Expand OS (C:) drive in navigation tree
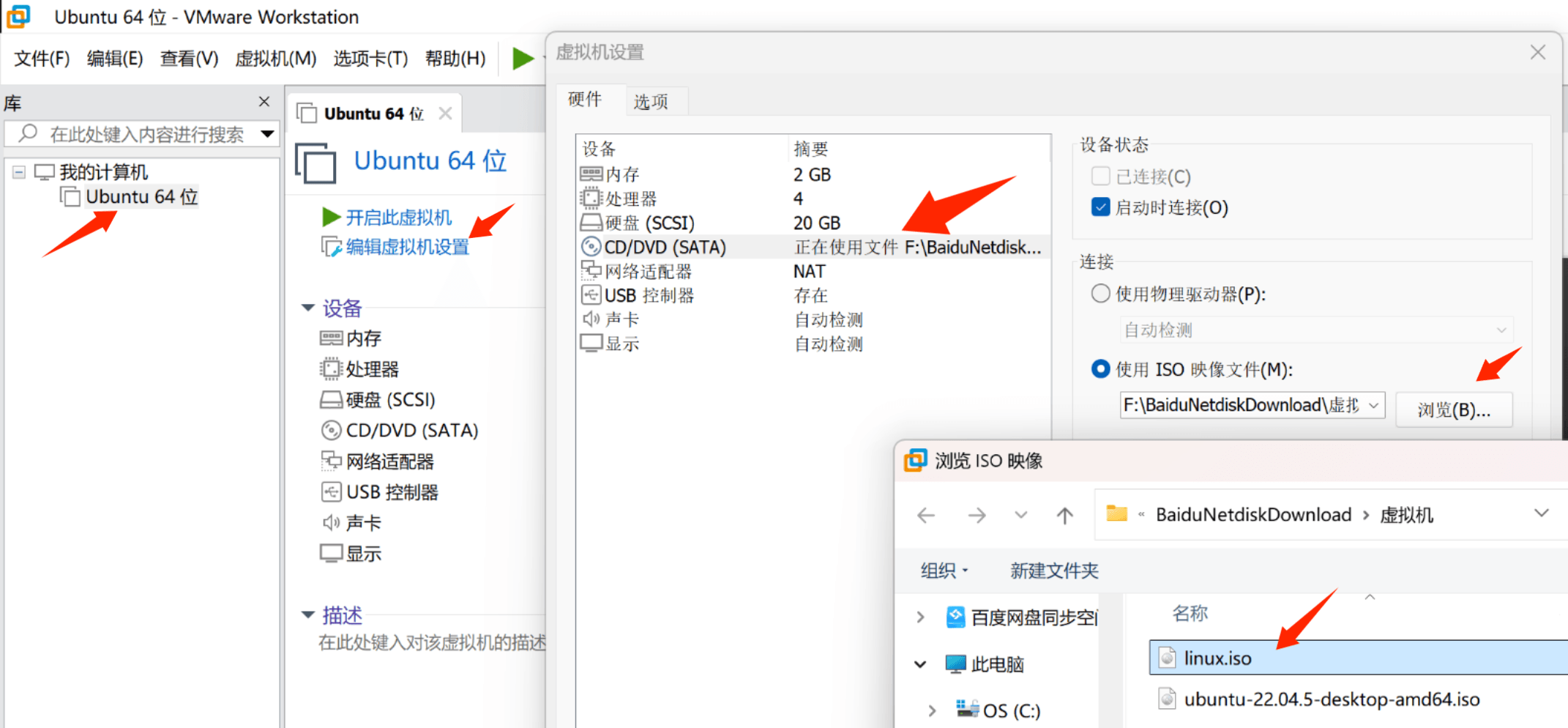Image resolution: width=1568 pixels, height=728 pixels. point(932,710)
